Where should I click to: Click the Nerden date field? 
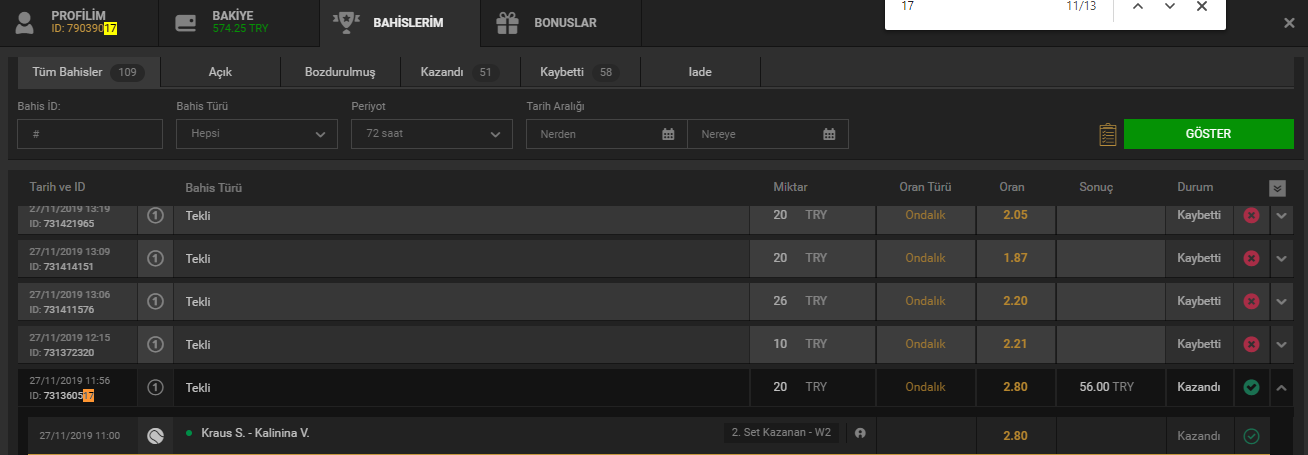point(607,134)
